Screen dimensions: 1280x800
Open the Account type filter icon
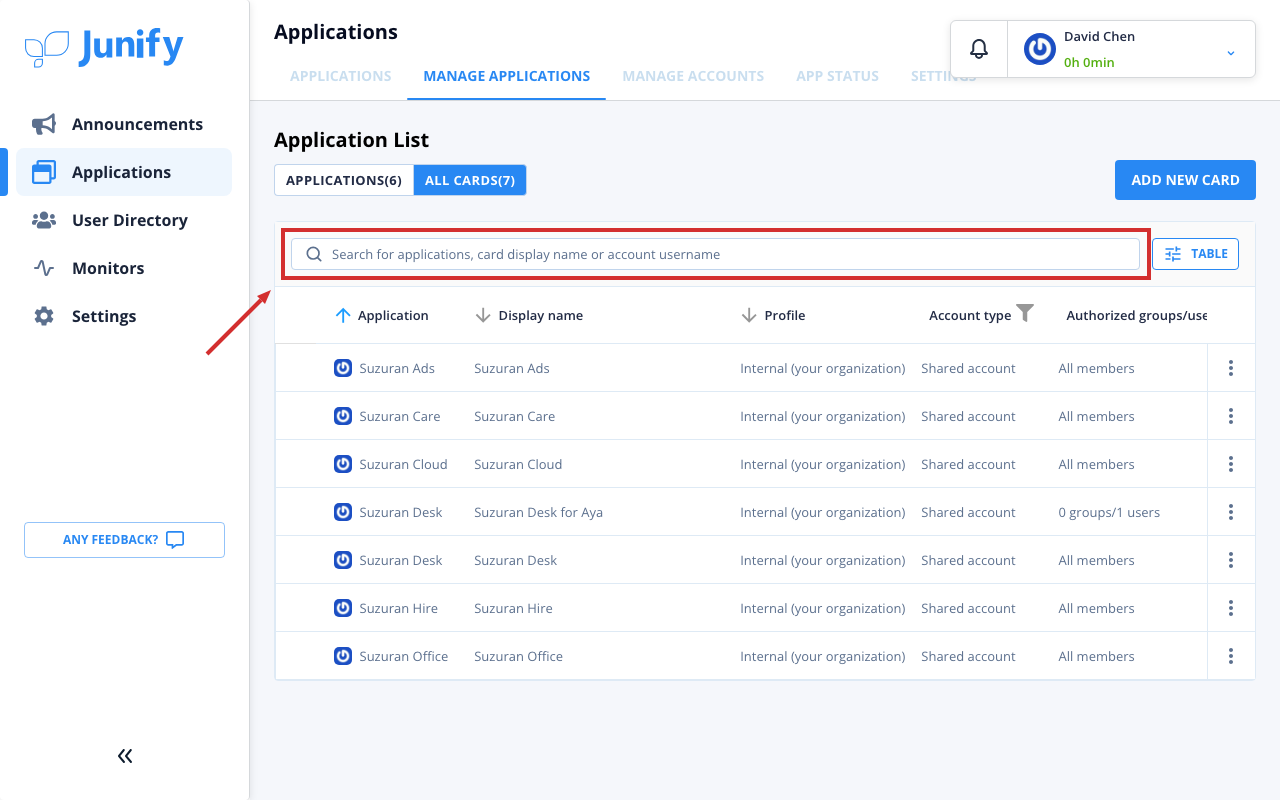[1025, 313]
